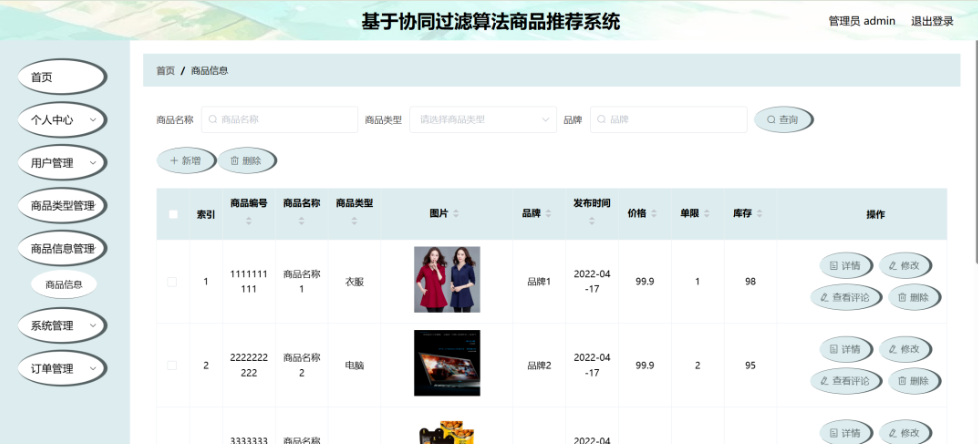The height and width of the screenshot is (444, 978).
Task: Click the stock value 98 cell
Action: [x=750, y=282]
